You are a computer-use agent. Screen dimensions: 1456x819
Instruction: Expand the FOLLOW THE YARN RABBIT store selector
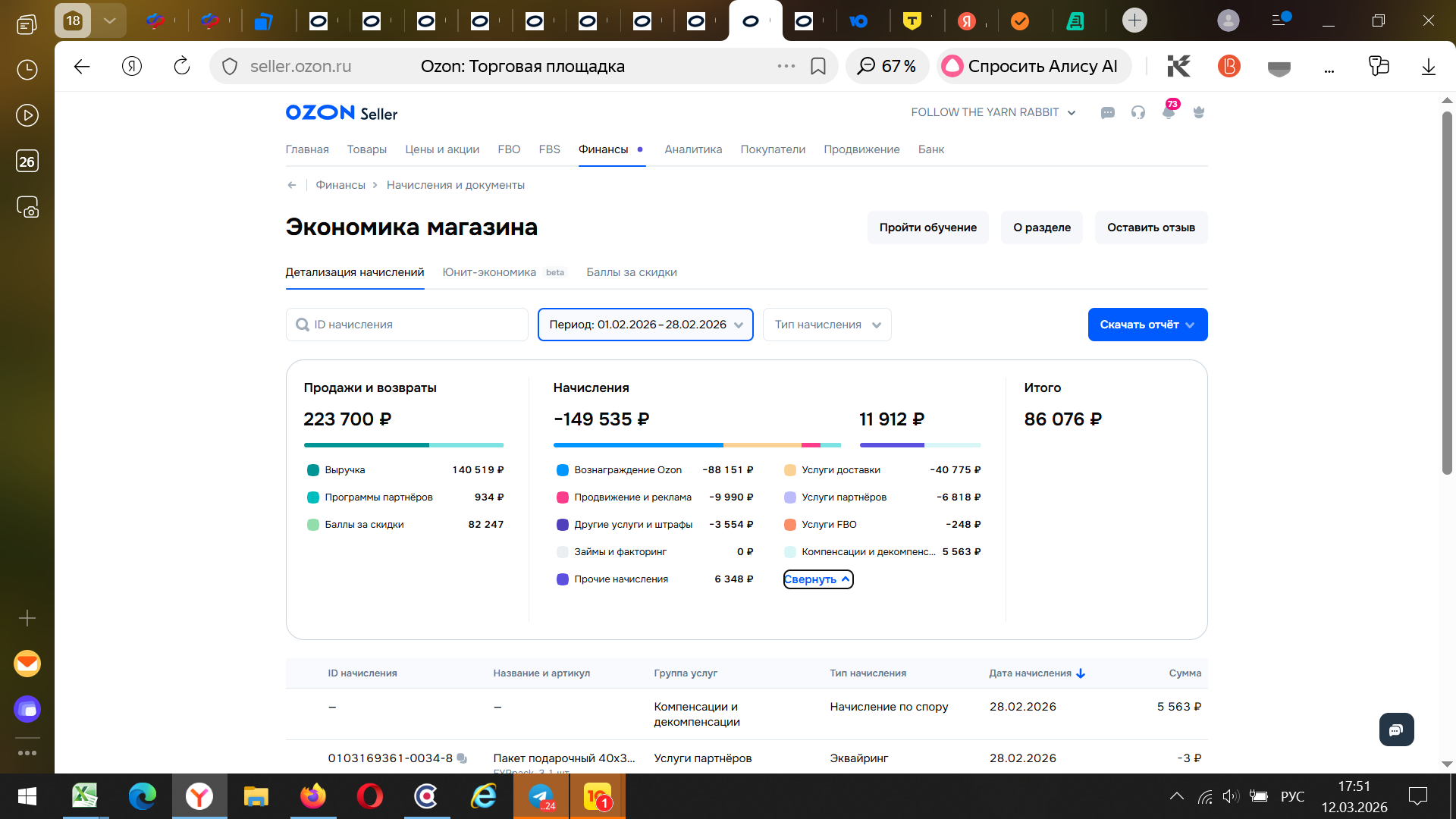[993, 112]
